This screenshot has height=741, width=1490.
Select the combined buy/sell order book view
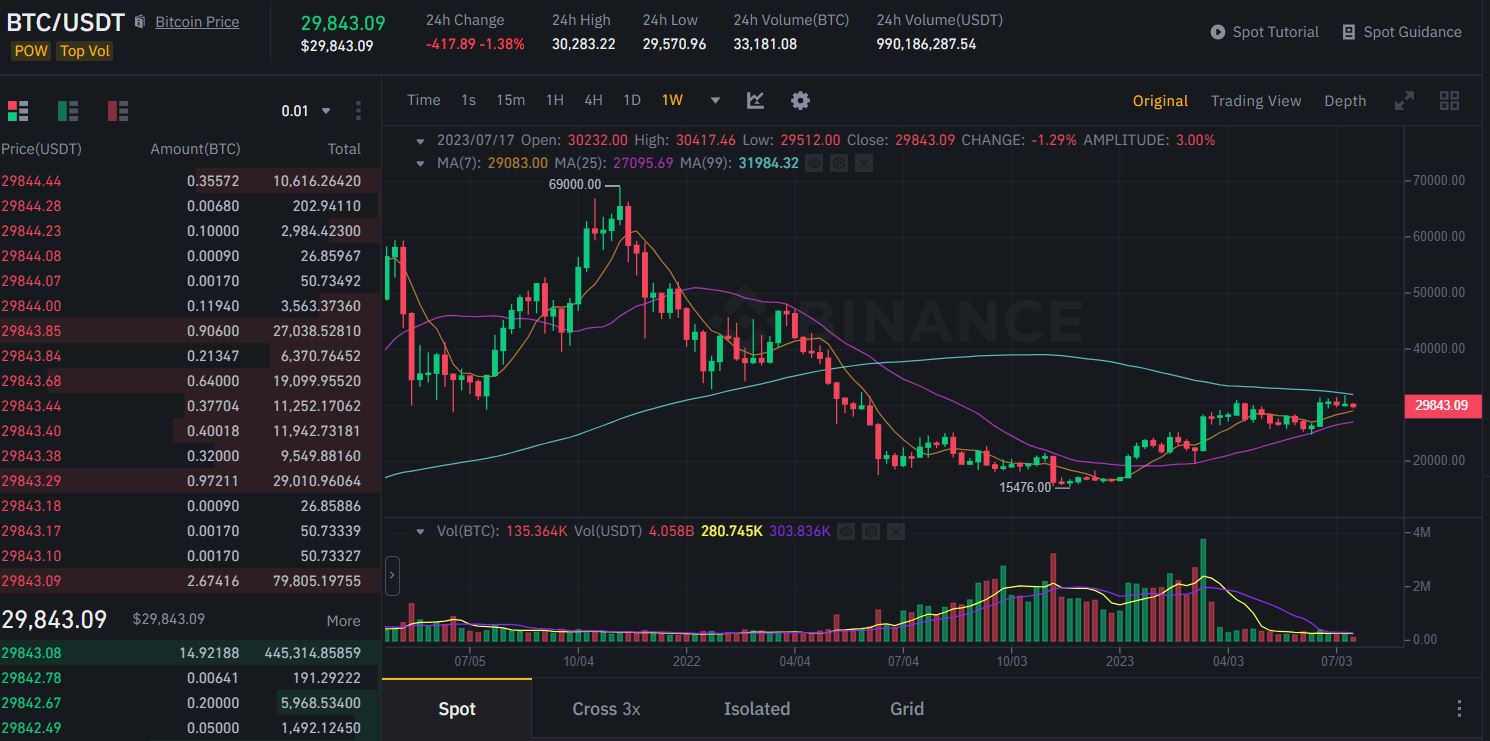click(17, 110)
